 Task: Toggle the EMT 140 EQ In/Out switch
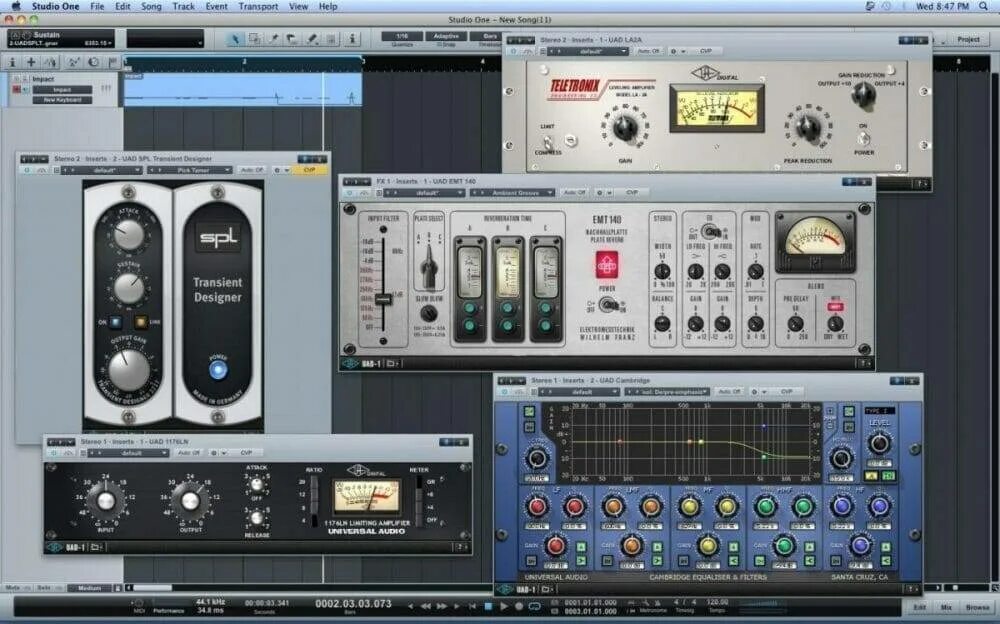click(x=710, y=232)
